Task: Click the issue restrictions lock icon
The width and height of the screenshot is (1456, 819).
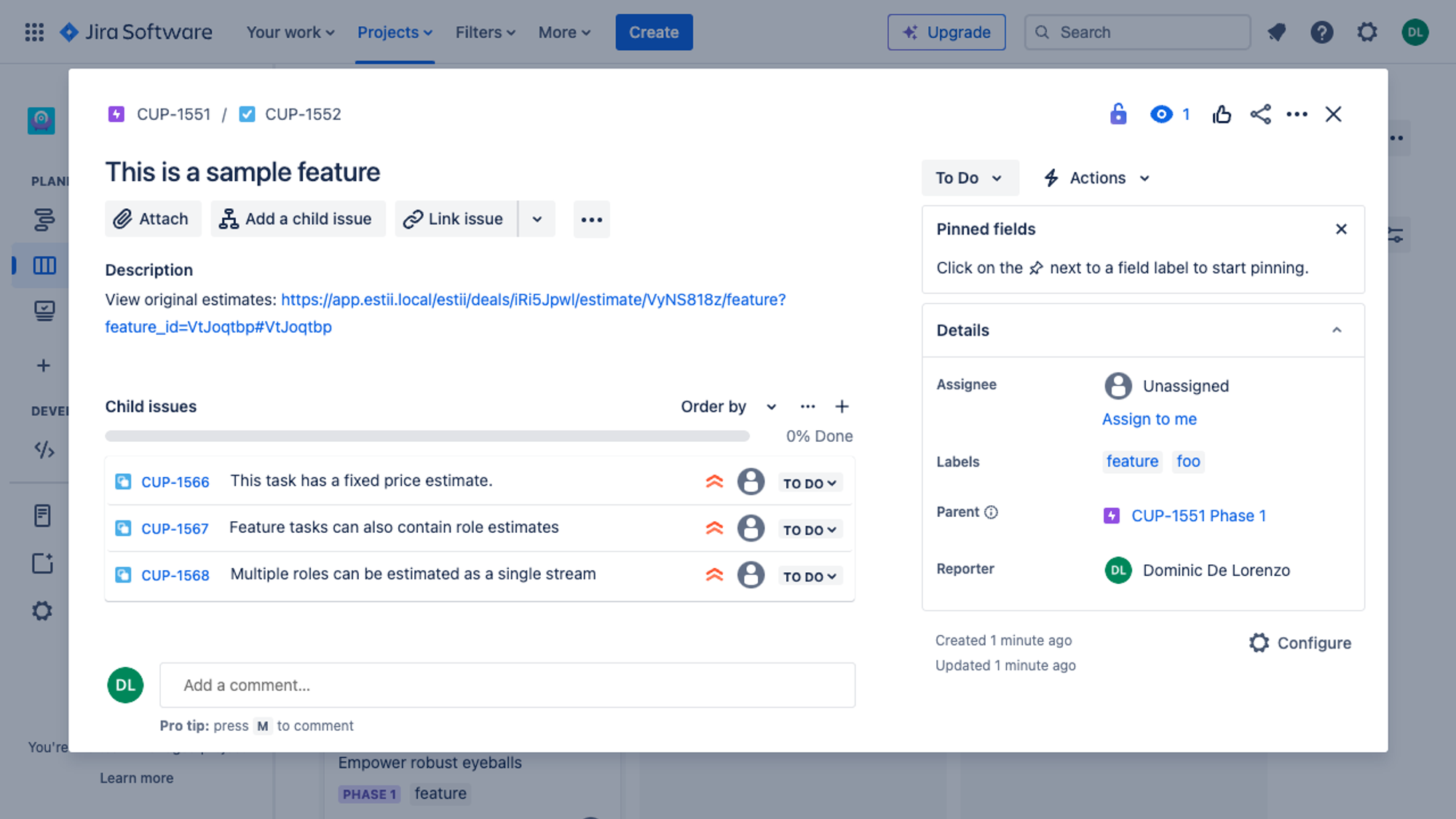Action: tap(1118, 114)
